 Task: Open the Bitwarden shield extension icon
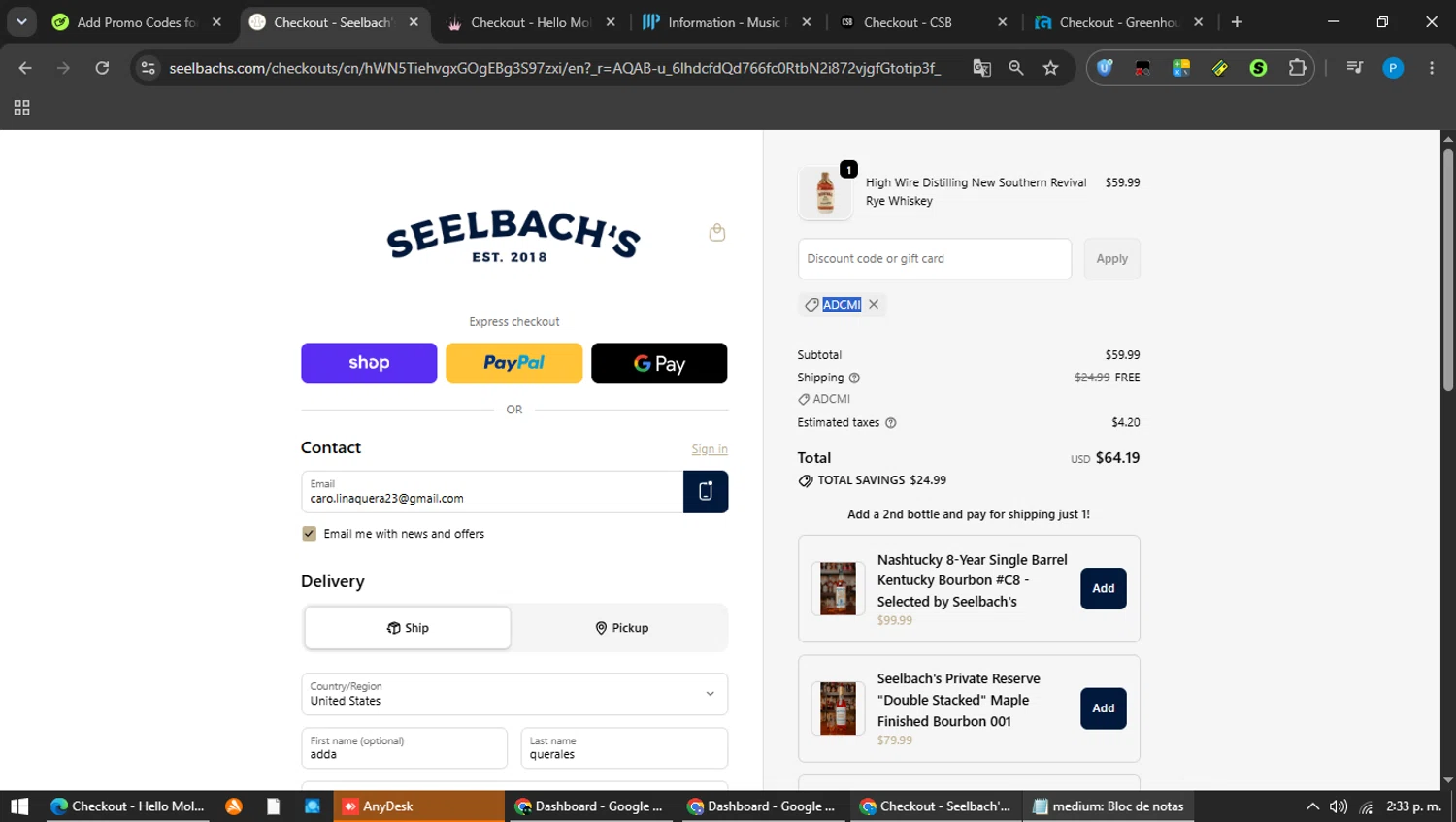pos(1105,68)
